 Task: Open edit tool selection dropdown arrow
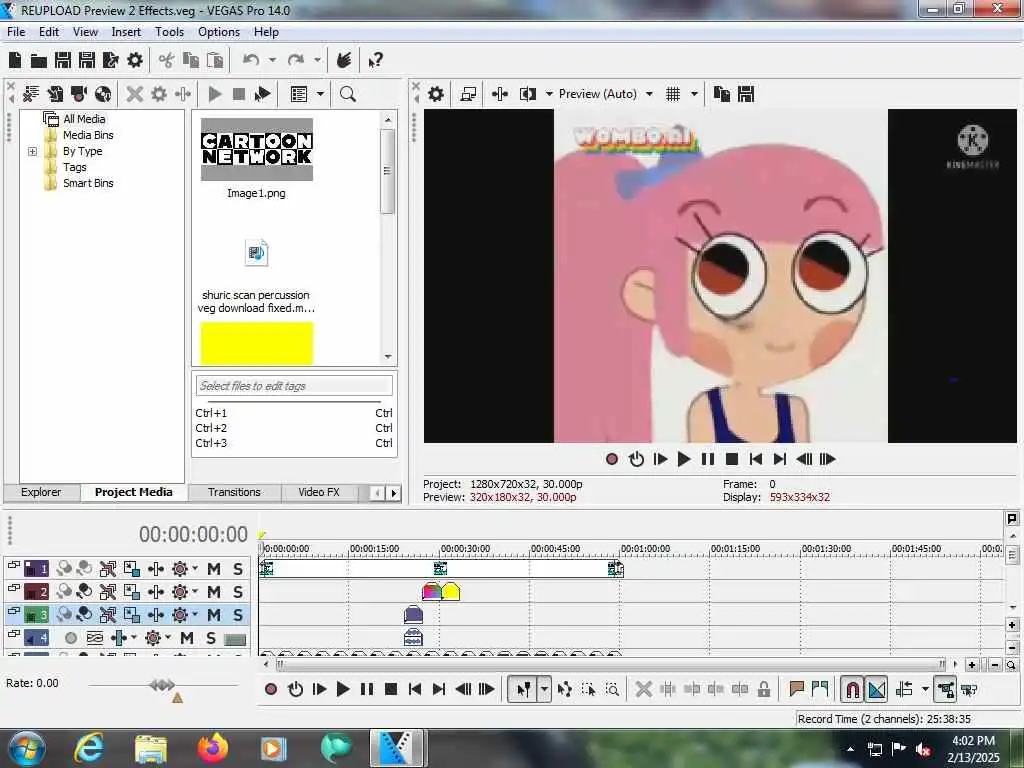[544, 690]
